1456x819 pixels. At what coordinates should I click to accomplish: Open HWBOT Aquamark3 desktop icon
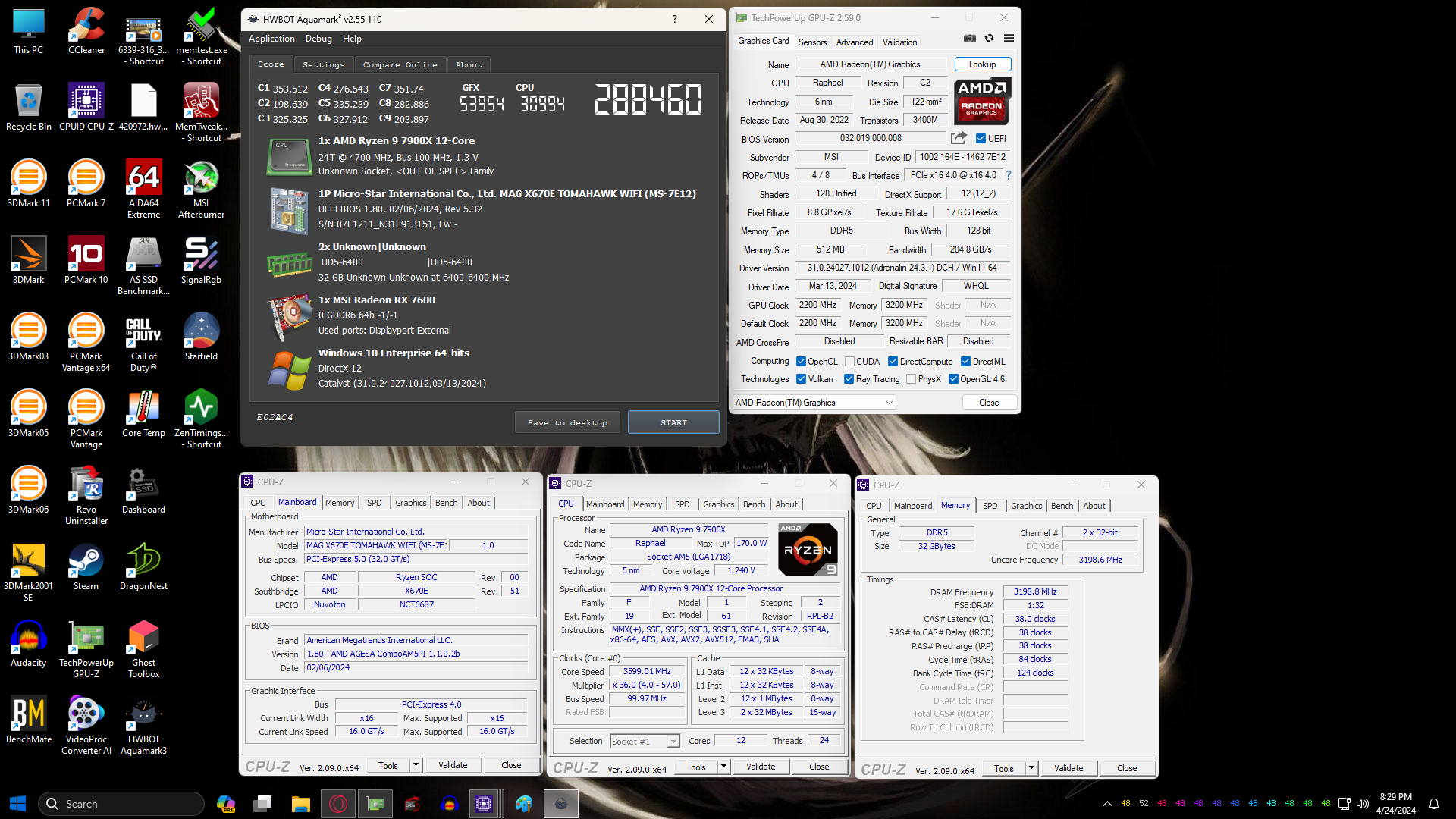[143, 726]
